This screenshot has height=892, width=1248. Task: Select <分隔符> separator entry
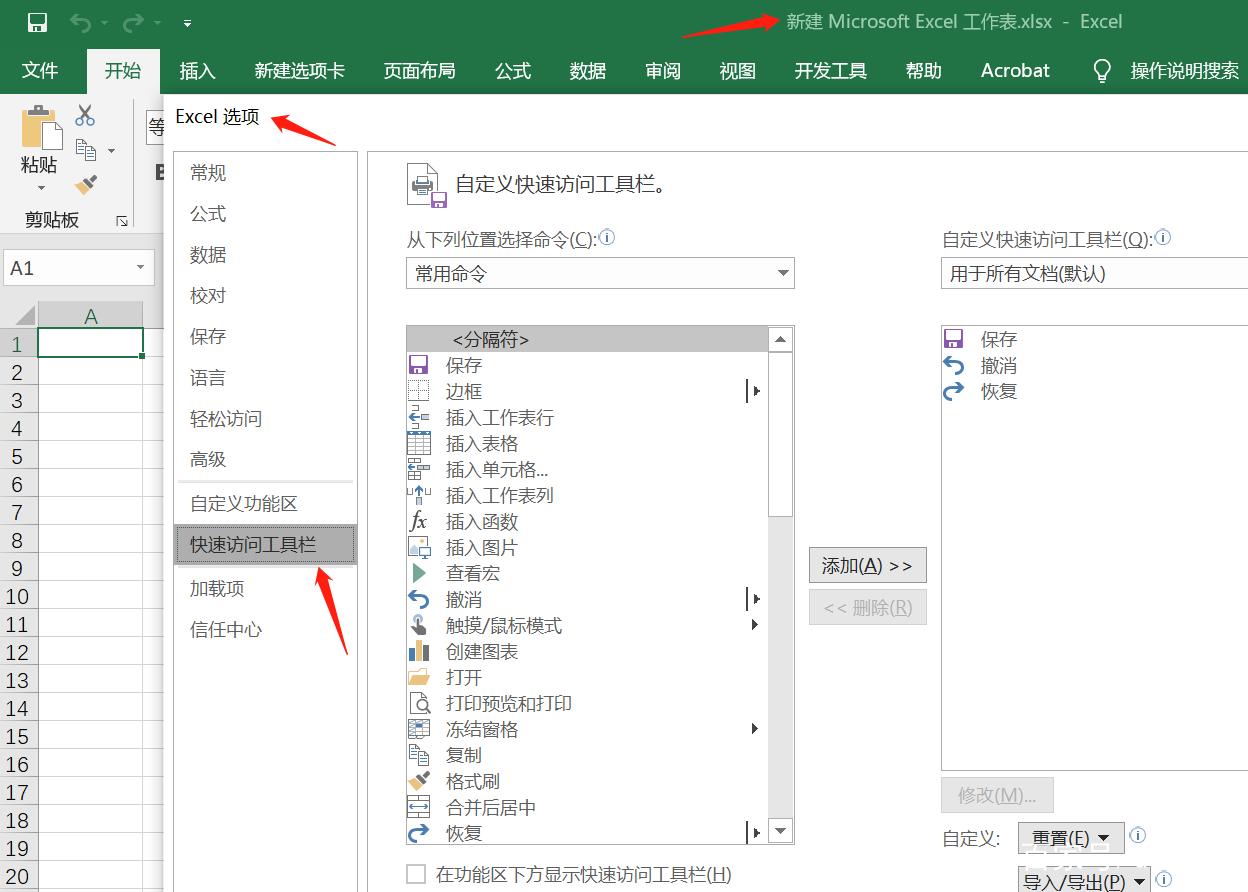click(x=586, y=340)
